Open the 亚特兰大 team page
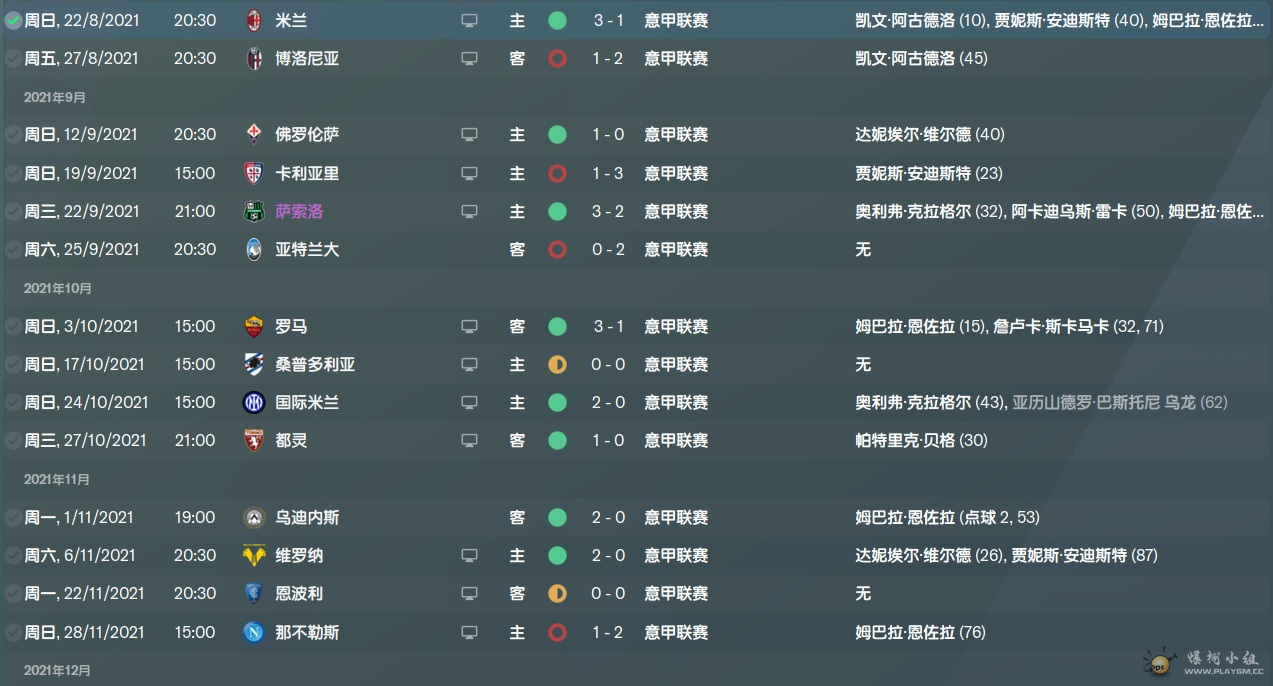The image size is (1273, 686). [x=307, y=249]
